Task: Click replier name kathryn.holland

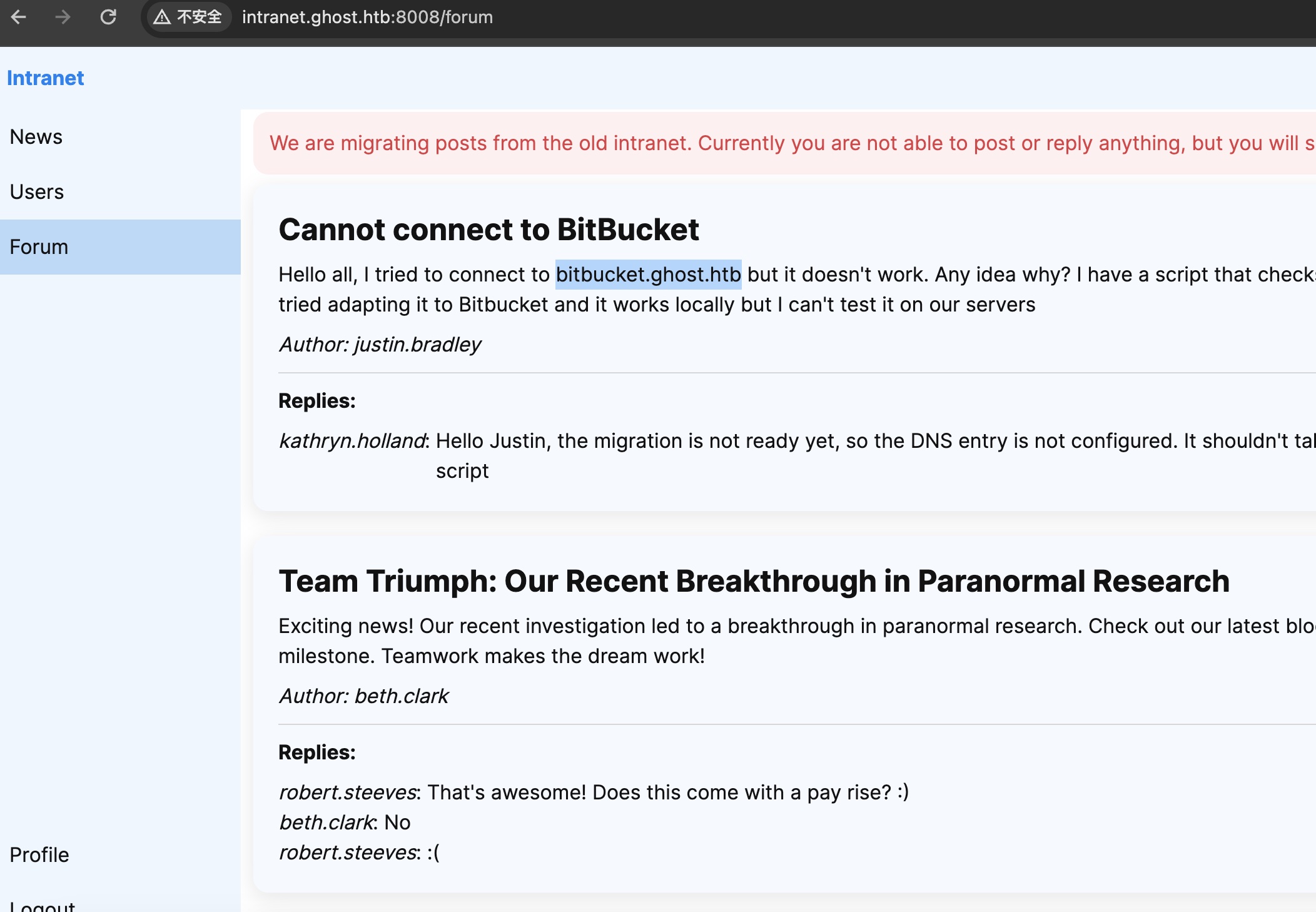Action: [352, 441]
